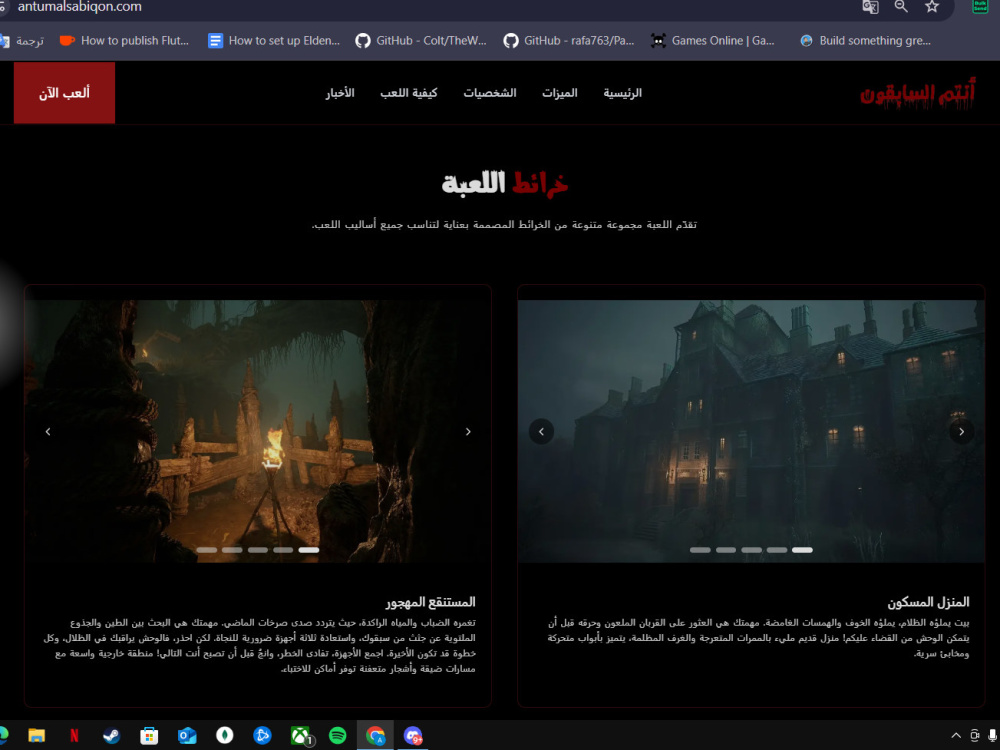
Task: Open Steam from the taskbar
Action: (112, 735)
